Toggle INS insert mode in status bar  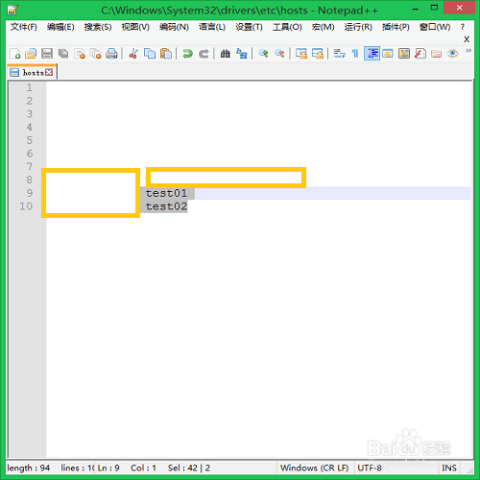tap(449, 468)
